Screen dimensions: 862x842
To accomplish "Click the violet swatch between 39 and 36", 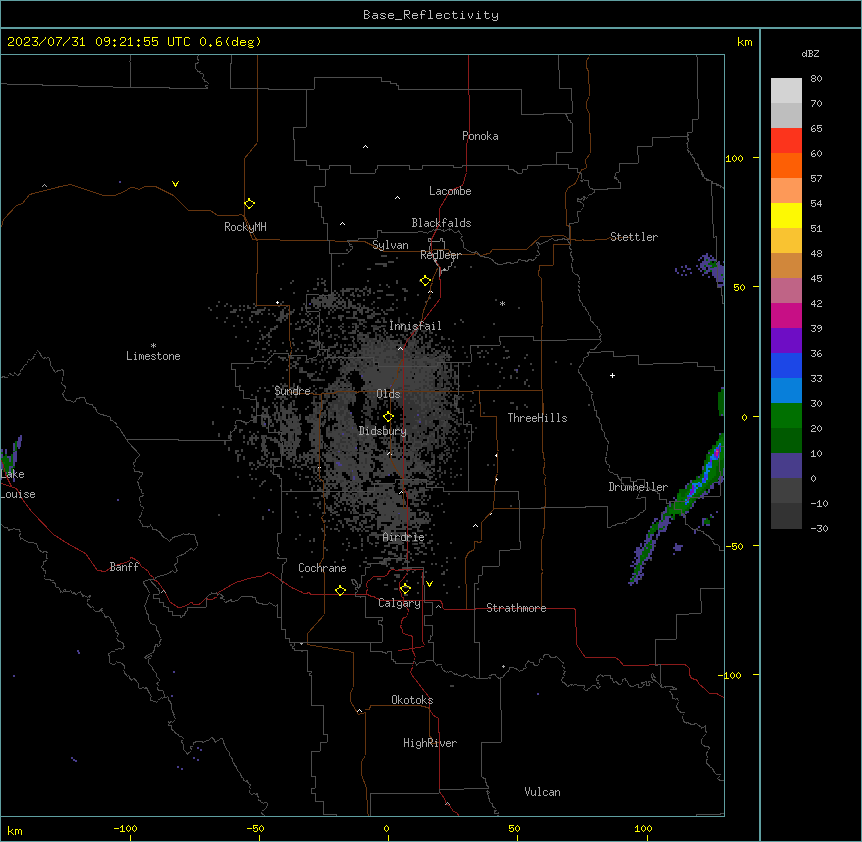I will click(786, 340).
